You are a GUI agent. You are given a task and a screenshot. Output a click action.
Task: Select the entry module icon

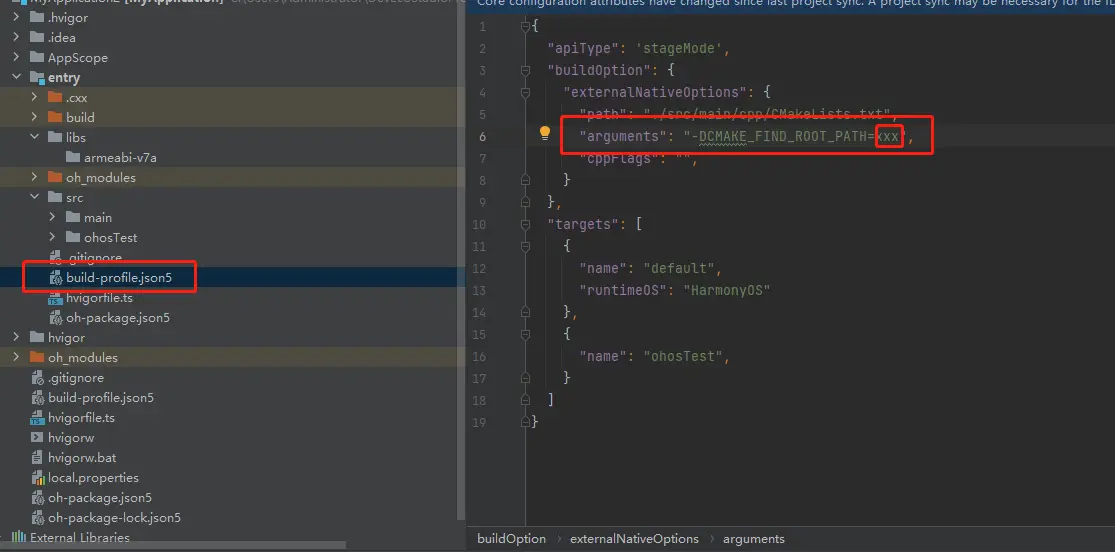coord(37,77)
